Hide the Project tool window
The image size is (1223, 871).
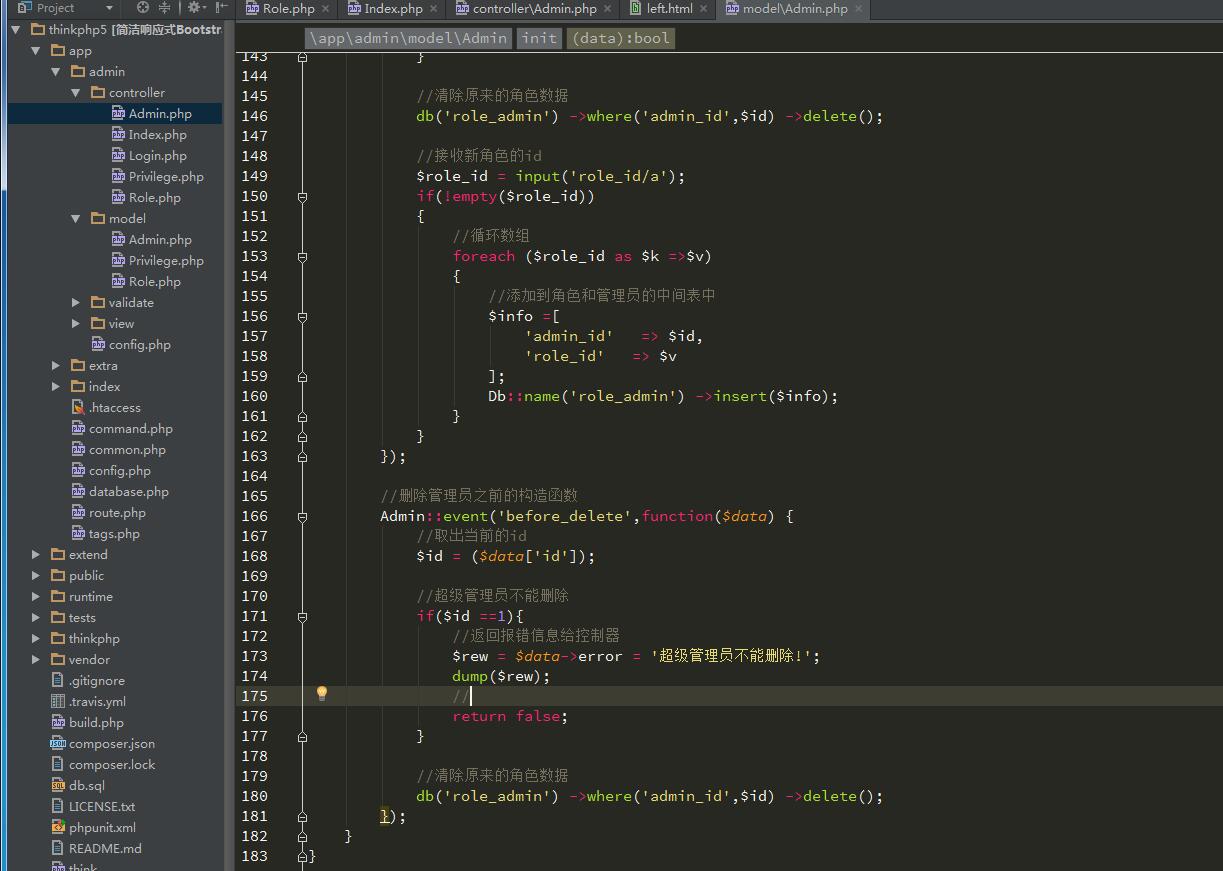pyautogui.click(x=220, y=8)
